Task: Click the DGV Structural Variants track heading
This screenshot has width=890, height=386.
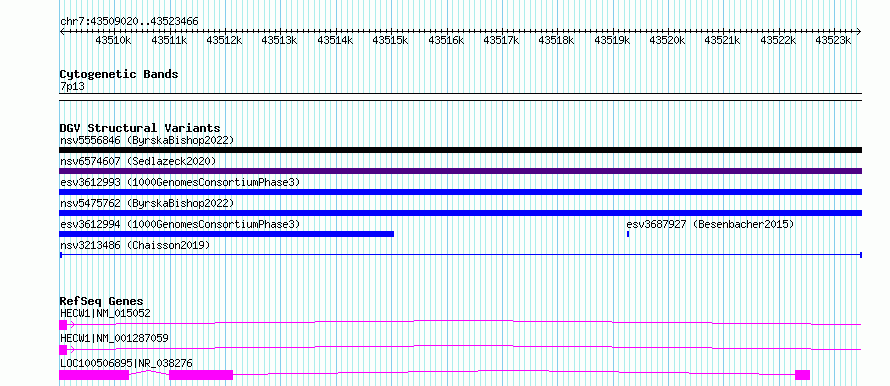Action: click(140, 128)
